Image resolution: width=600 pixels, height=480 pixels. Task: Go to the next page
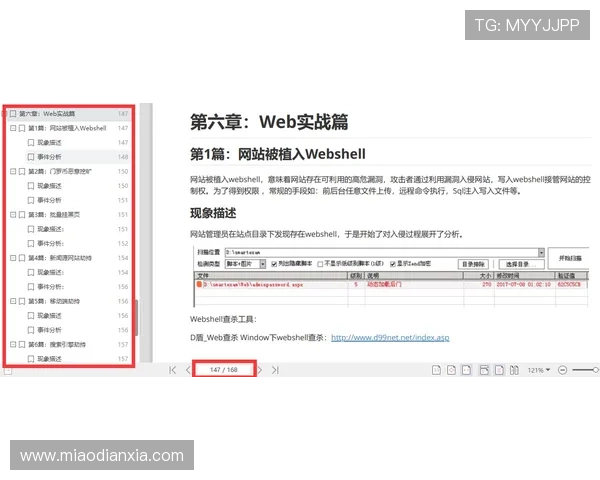(x=260, y=370)
